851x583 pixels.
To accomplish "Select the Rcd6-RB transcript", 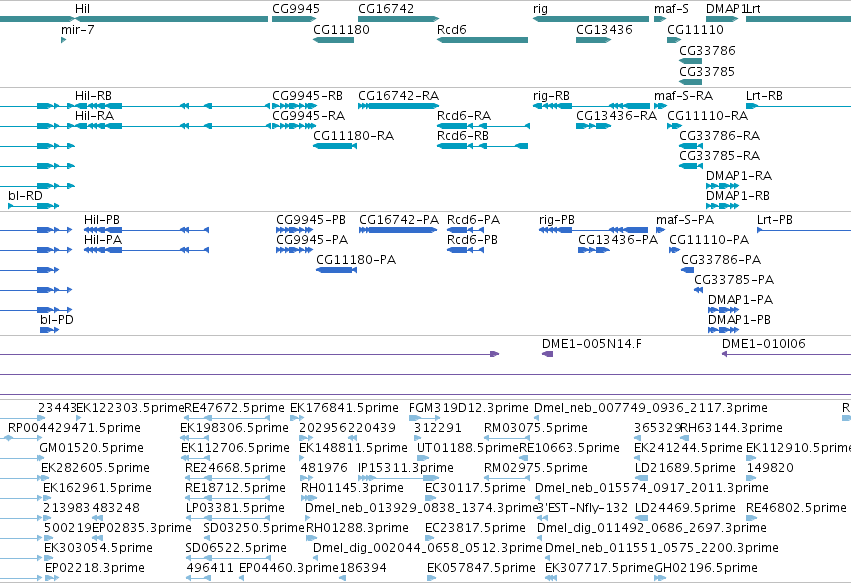I will (x=482, y=145).
